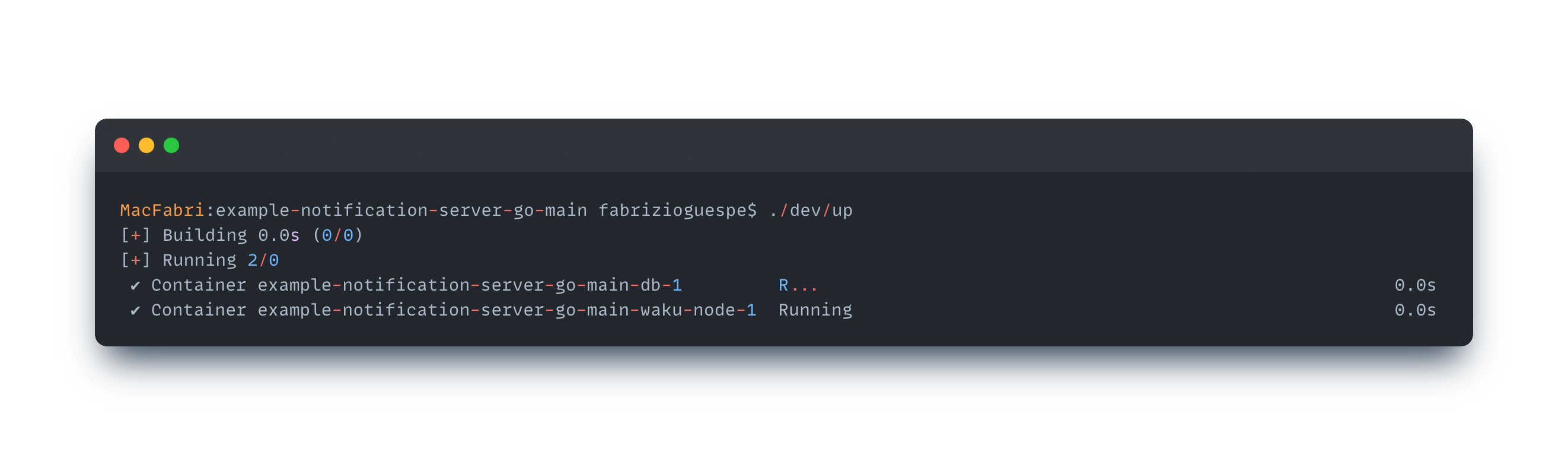Click the MacFabri hostname in the prompt
Image resolution: width=1568 pixels, height=465 pixels.
[x=161, y=210]
